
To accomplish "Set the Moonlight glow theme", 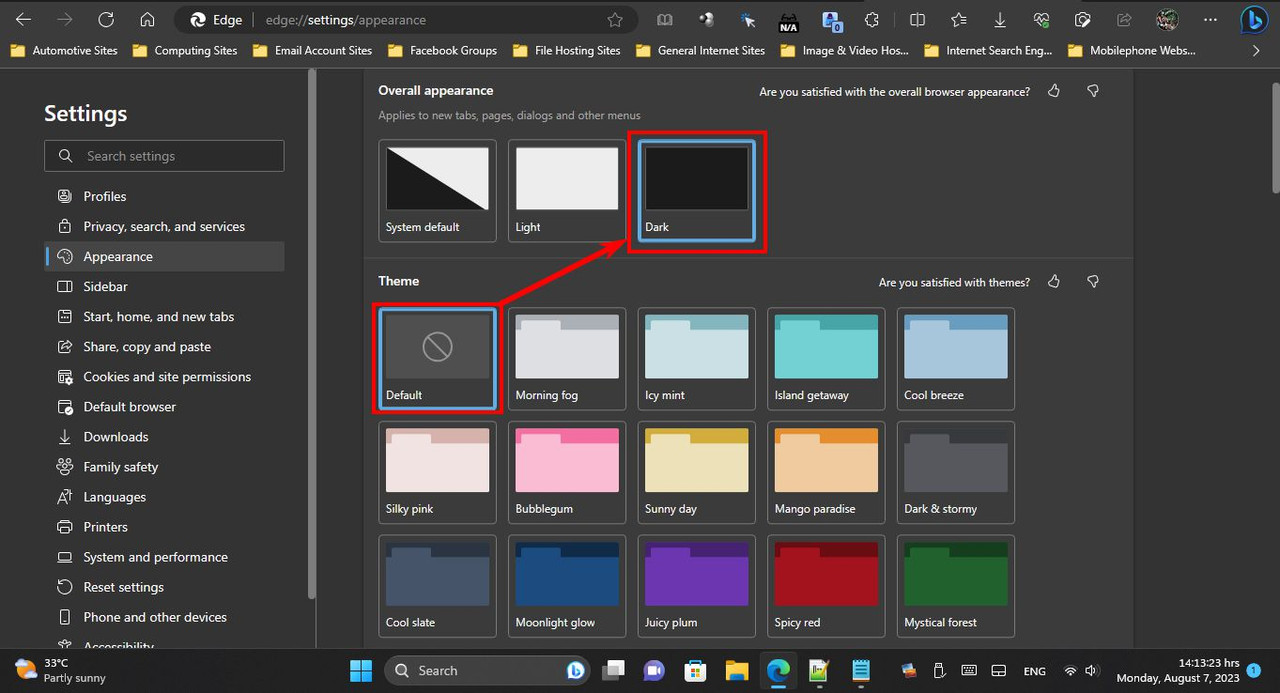I will tap(567, 586).
